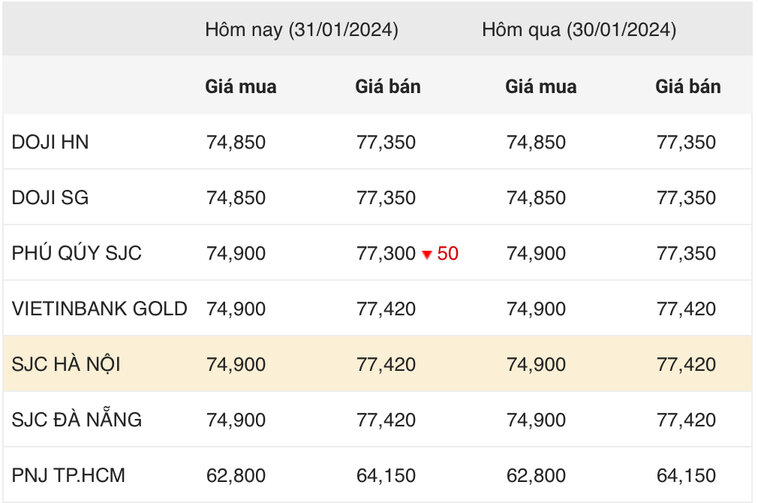Select the "Hôm qua (30/01/2024)" column header
This screenshot has height=503, width=758.
pos(578,30)
